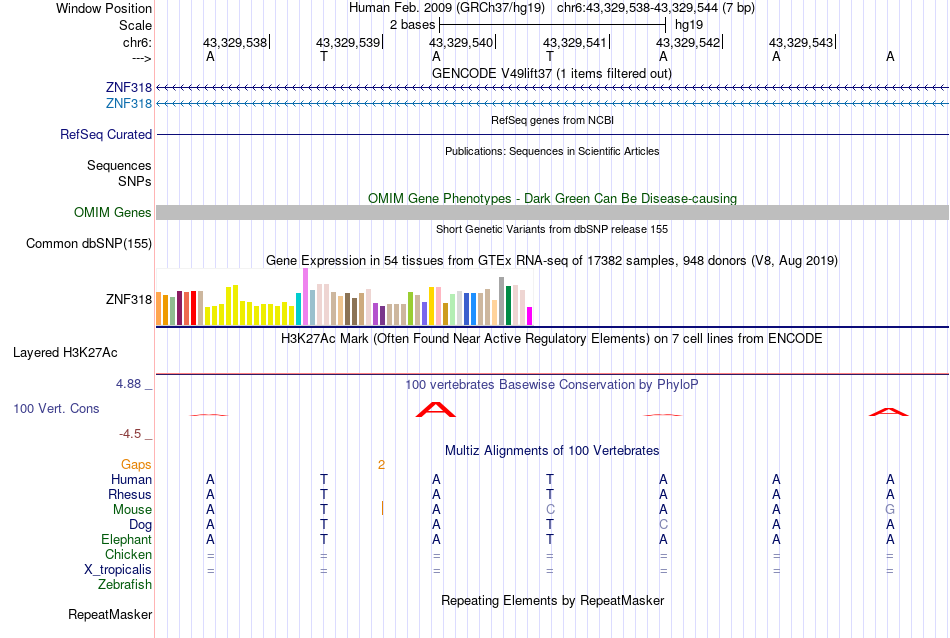950x638 pixels.
Task: Open Repeating Elements by RepeatMasker title
Action: coord(552,600)
